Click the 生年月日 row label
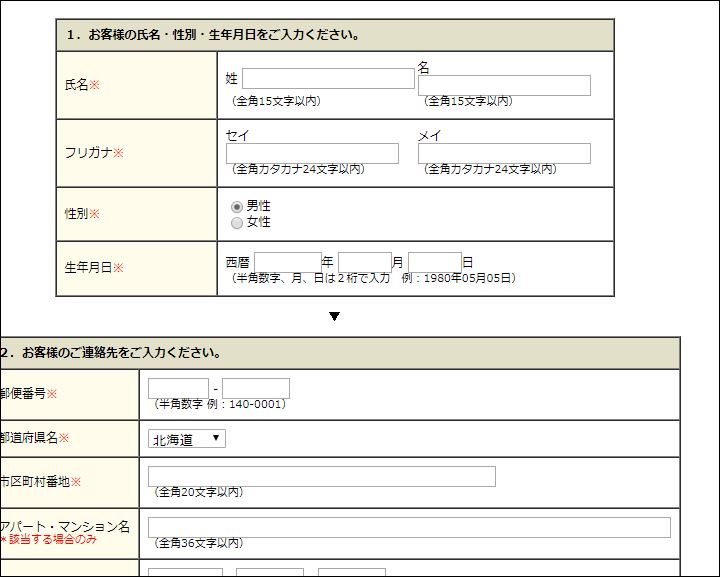720x577 pixels. pyautogui.click(x=94, y=268)
